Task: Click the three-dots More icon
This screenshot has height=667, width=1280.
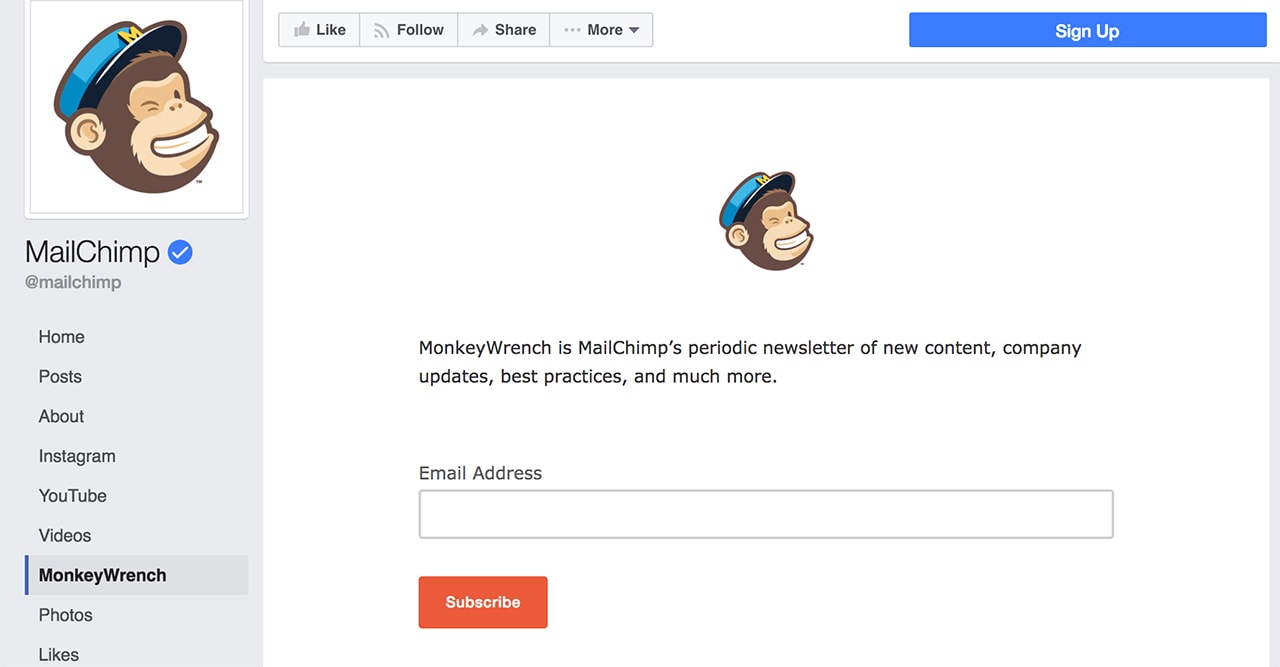Action: point(572,30)
